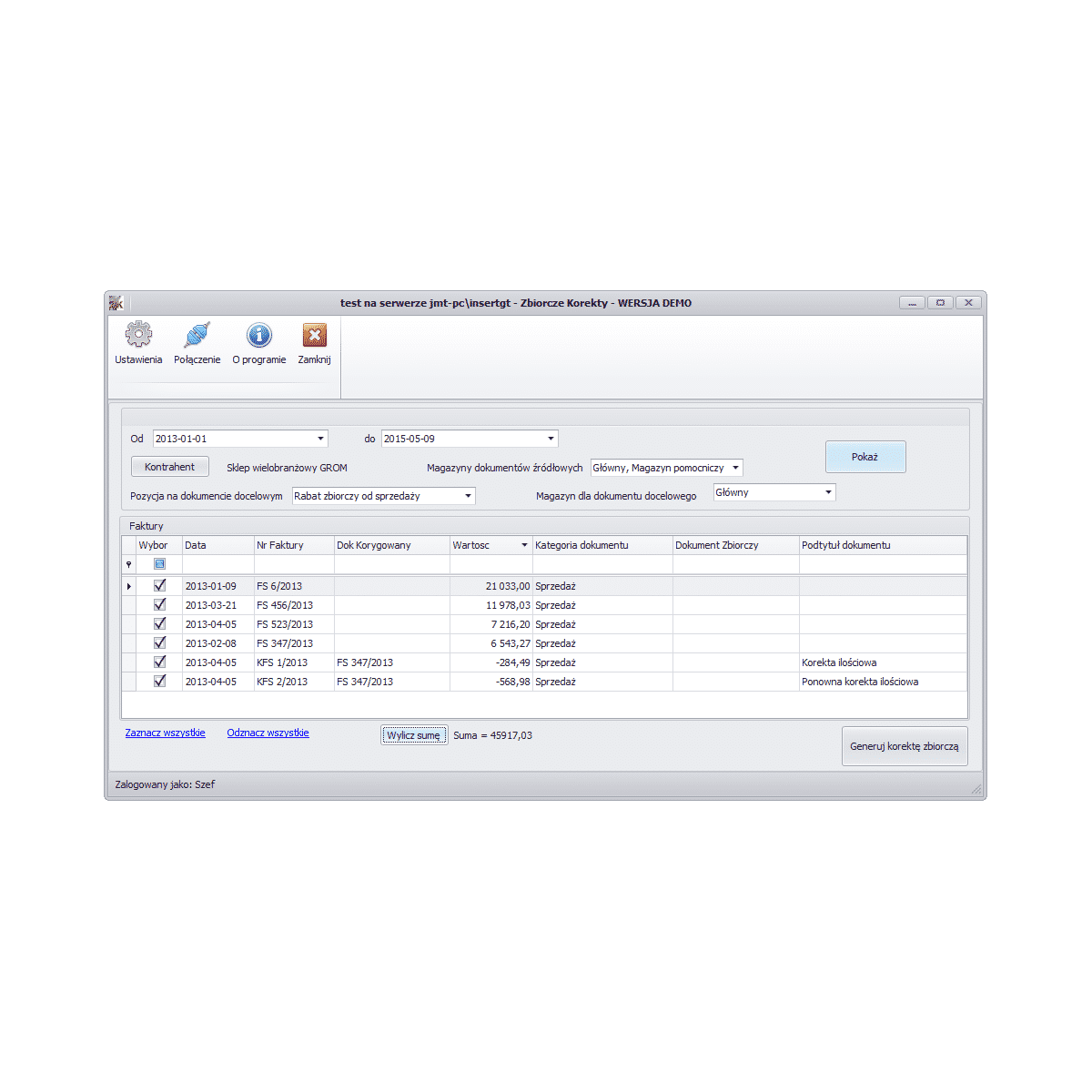Open the Od date dropdown
Viewport: 1092px width, 1092px height.
(320, 439)
